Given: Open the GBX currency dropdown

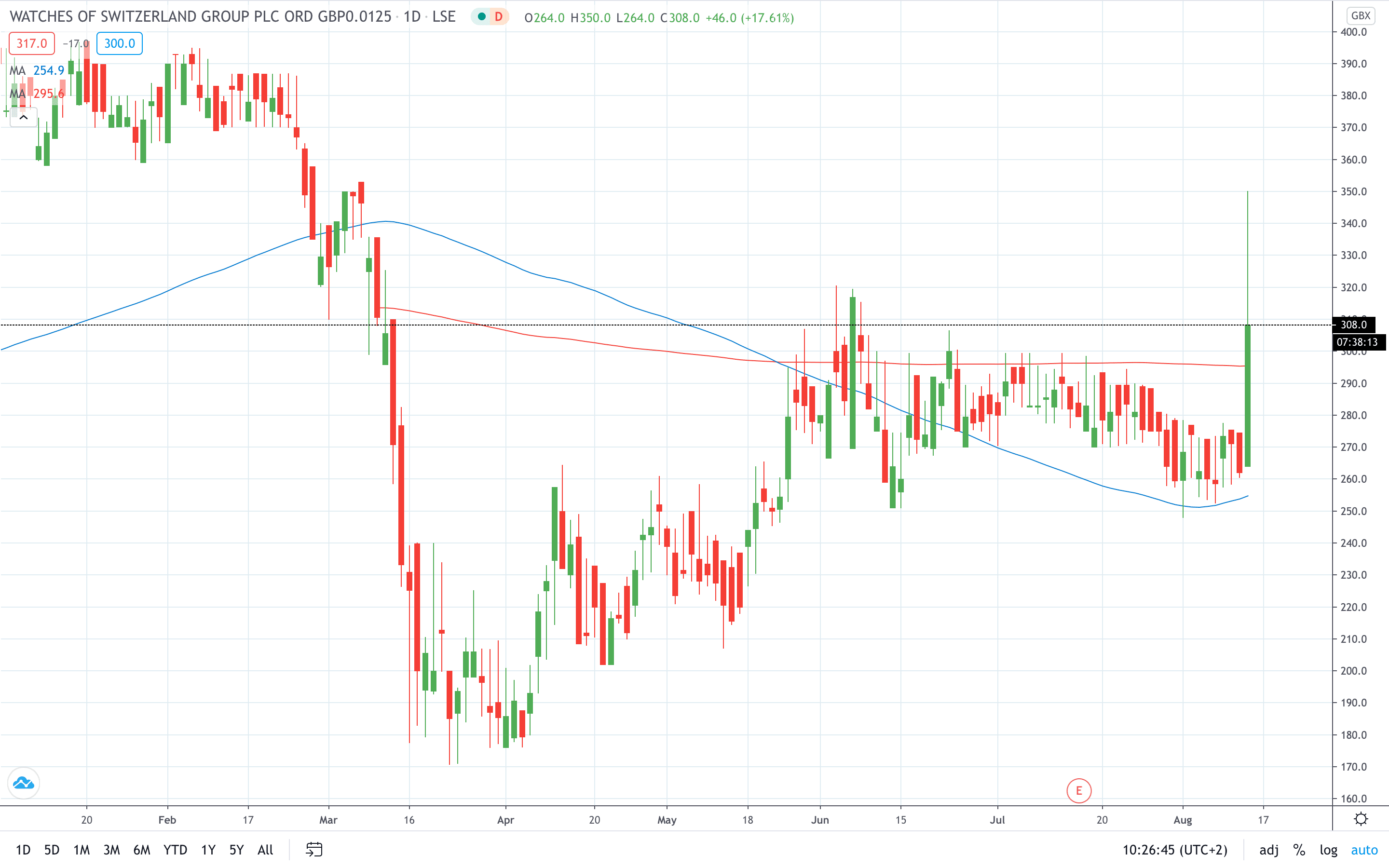Looking at the screenshot, I should (1360, 15).
